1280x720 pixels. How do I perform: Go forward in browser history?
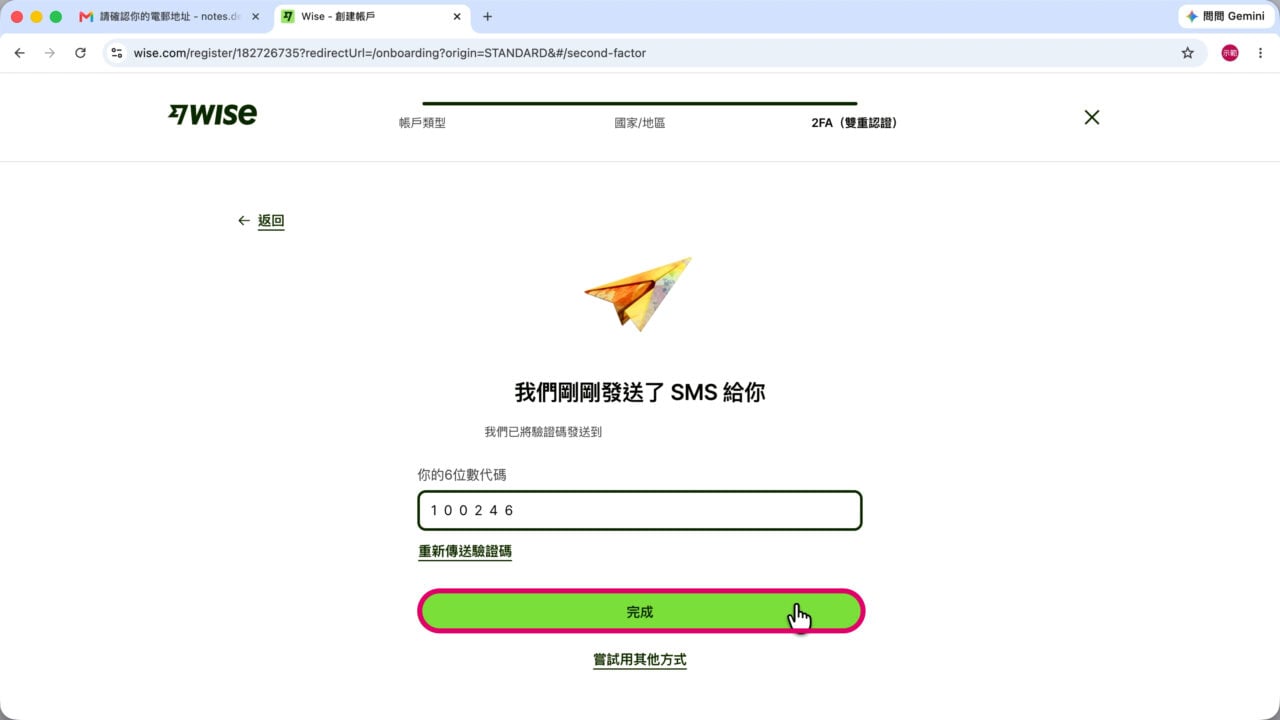50,53
